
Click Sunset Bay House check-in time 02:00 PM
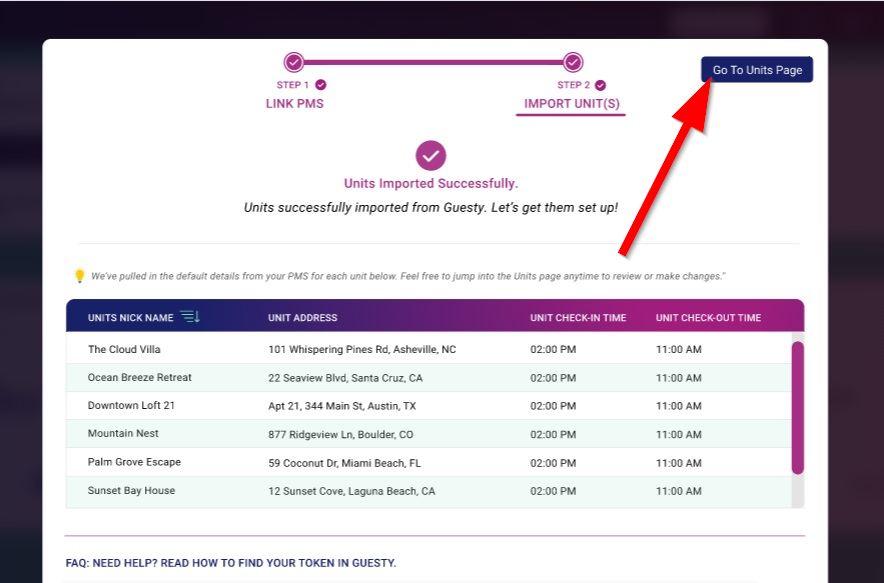[x=553, y=491]
